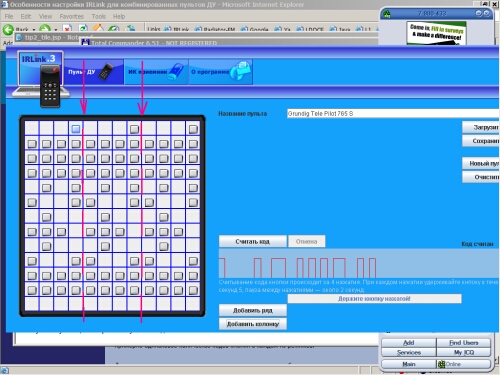Open the IRLink shortcut in Links bar
The image size is (500, 375).
coord(177,30)
